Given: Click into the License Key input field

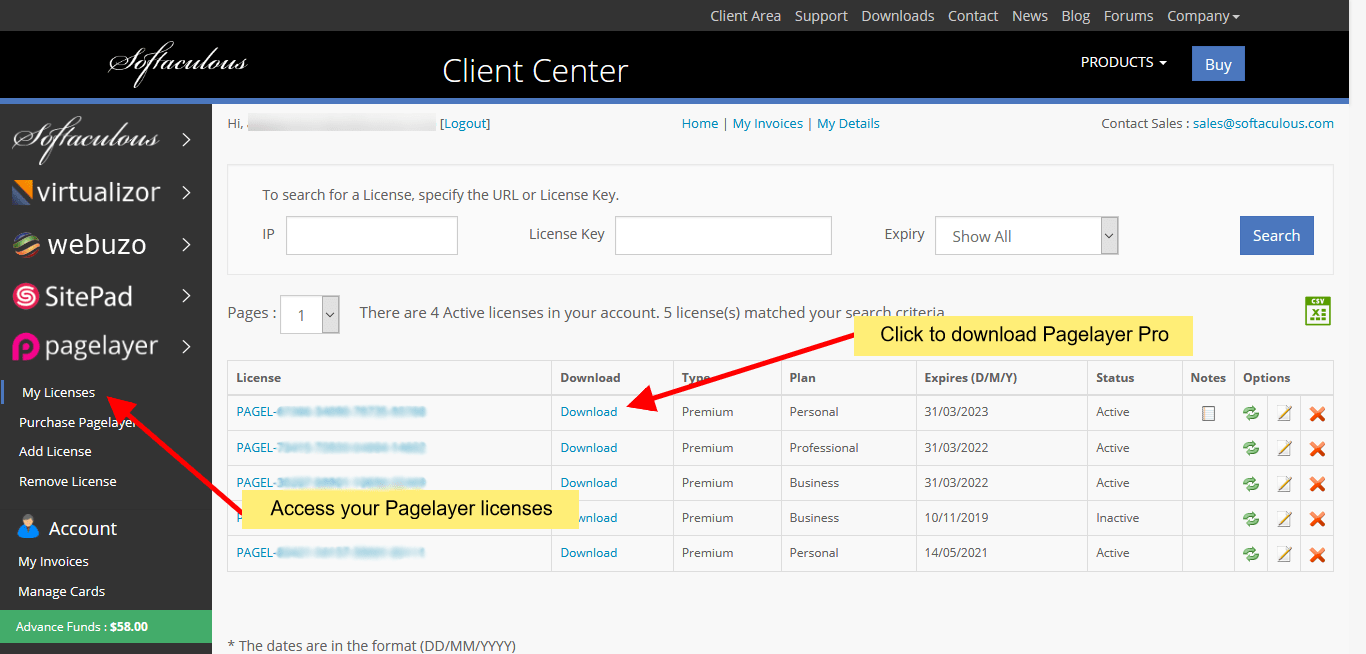Looking at the screenshot, I should coord(722,236).
